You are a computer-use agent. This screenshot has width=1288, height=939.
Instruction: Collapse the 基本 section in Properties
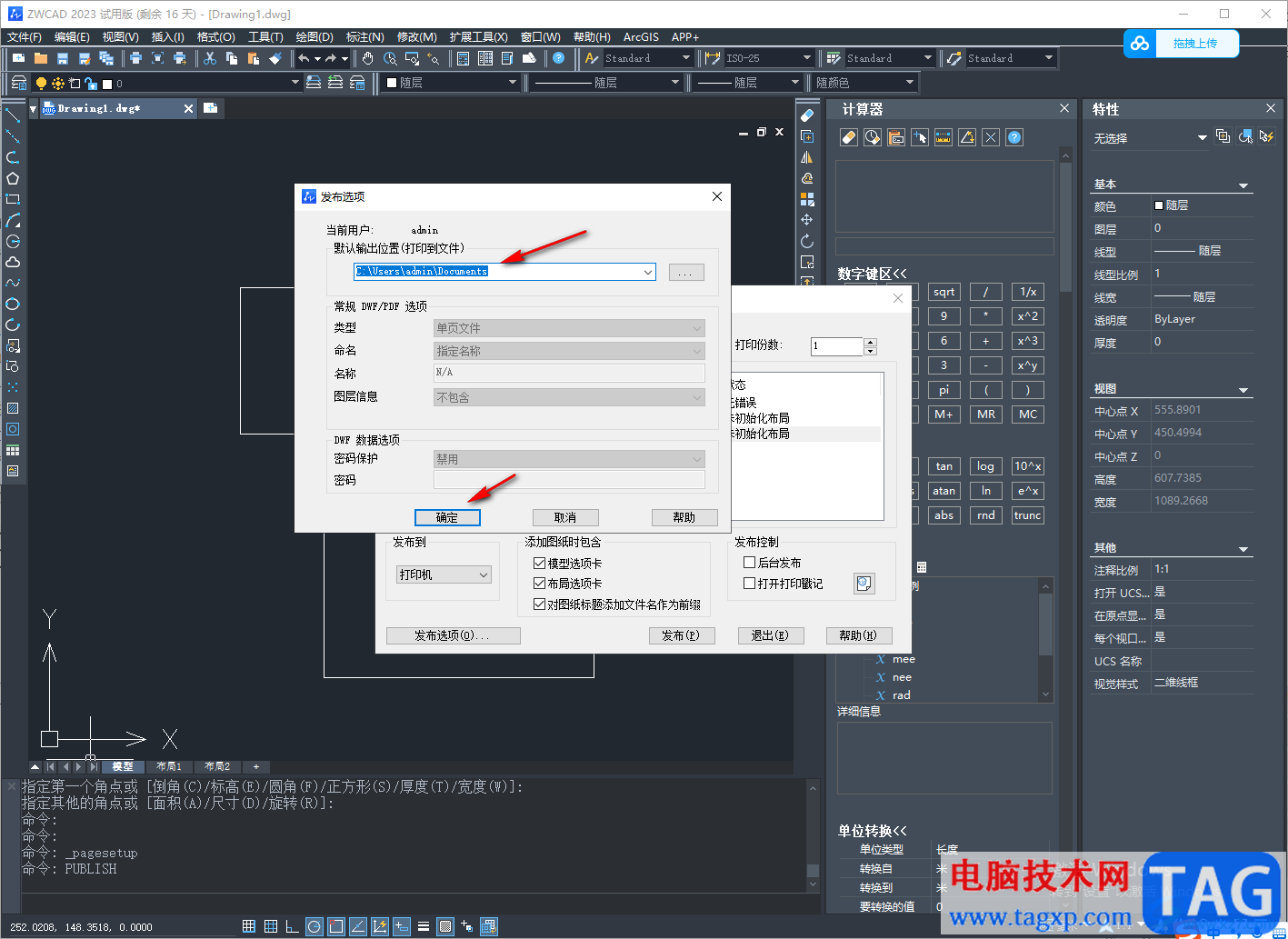coord(1243,185)
